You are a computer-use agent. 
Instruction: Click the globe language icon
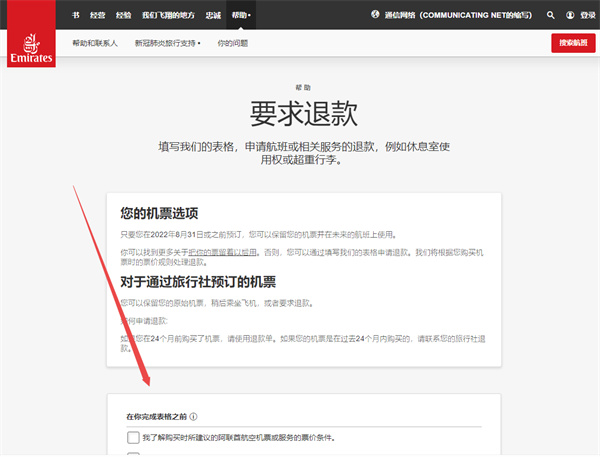[x=375, y=16]
